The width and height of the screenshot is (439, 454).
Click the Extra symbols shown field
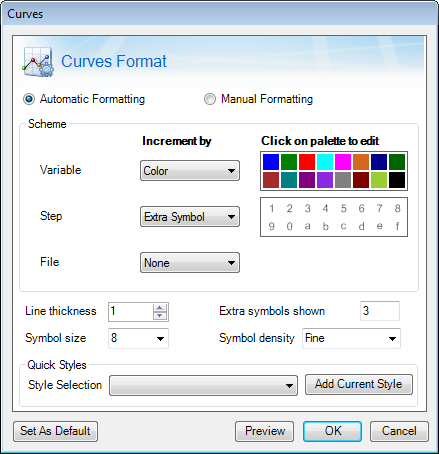[x=380, y=311]
